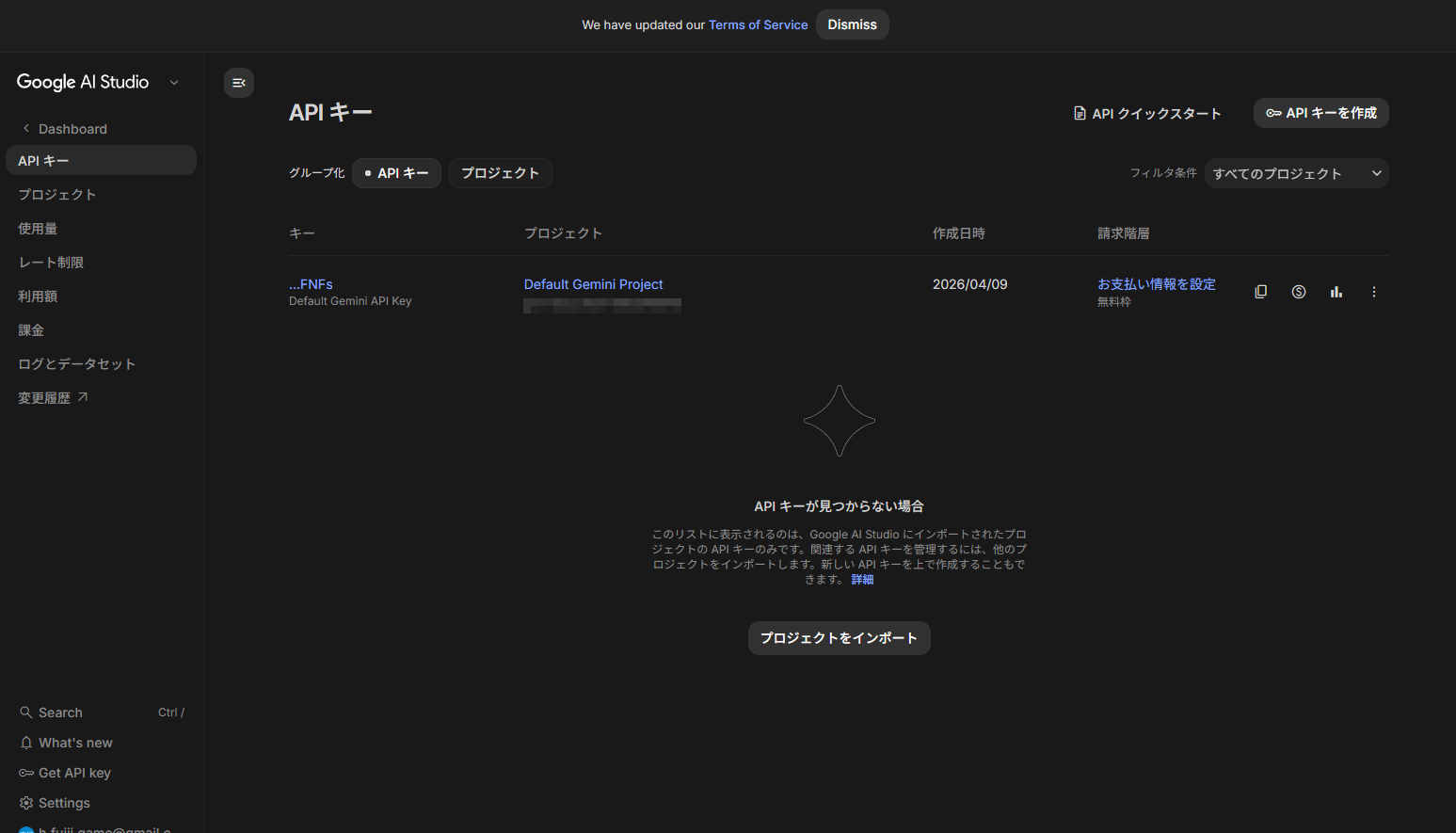Collapse the sidebar with the panel icon

pyautogui.click(x=238, y=83)
